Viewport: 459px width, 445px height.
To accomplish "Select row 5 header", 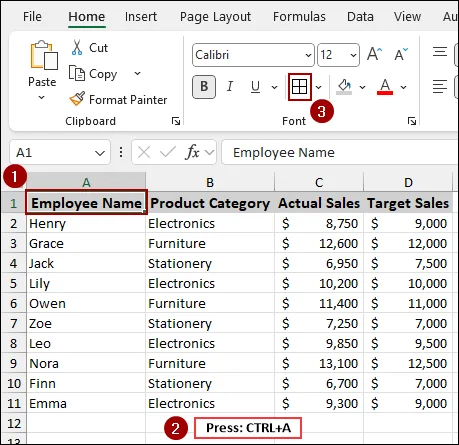I will pos(13,283).
